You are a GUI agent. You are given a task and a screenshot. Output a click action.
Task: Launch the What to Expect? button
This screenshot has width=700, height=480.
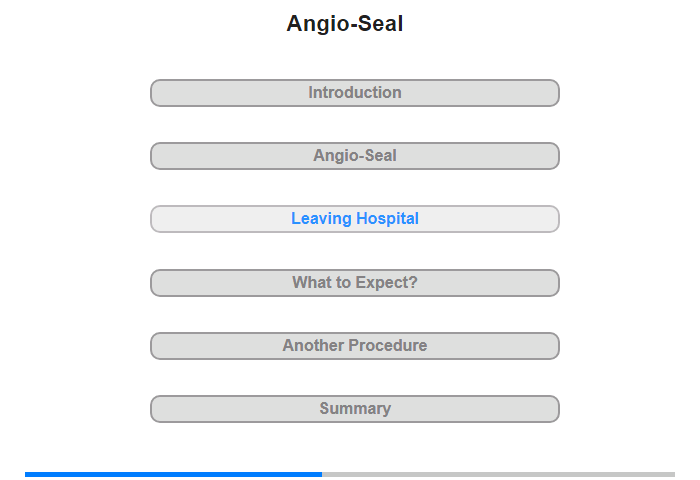[x=354, y=283]
